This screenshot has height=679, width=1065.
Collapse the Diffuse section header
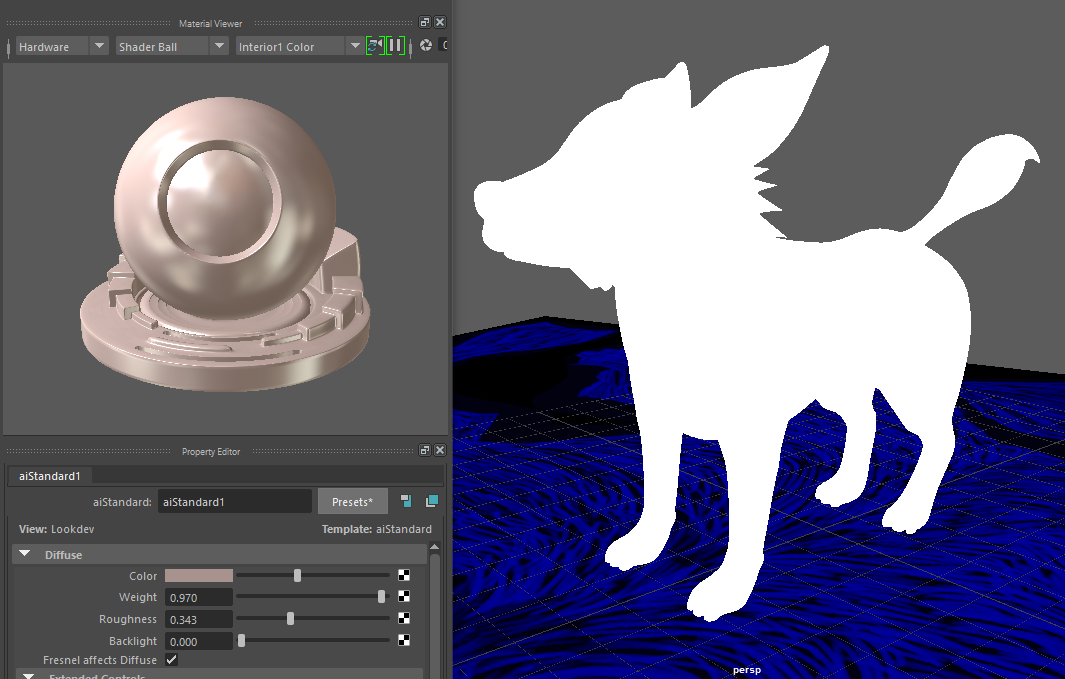pos(24,553)
